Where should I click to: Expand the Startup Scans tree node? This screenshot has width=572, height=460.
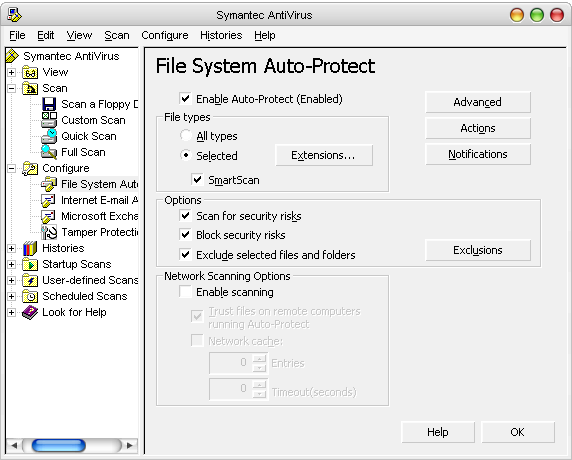(12, 264)
